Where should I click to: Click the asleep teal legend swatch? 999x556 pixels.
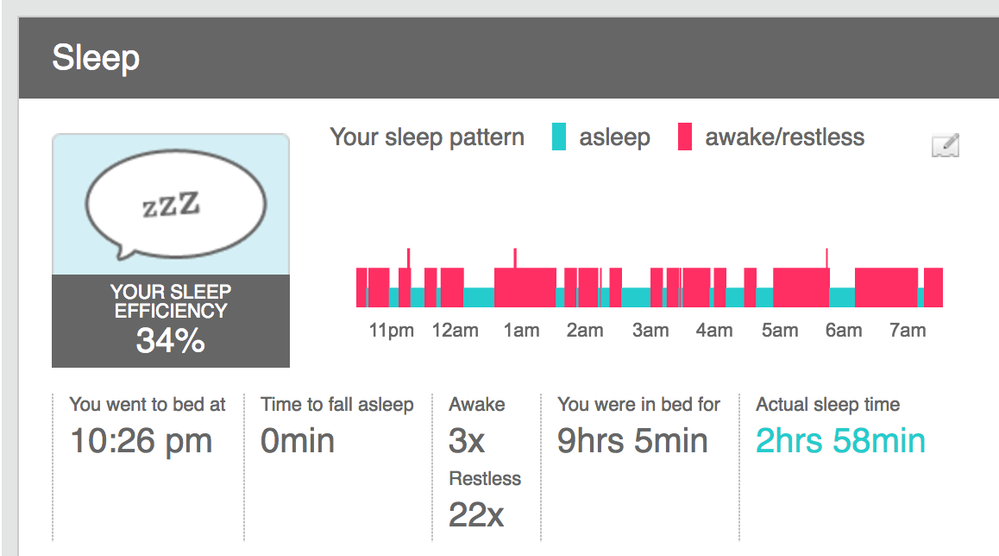pyautogui.click(x=559, y=137)
